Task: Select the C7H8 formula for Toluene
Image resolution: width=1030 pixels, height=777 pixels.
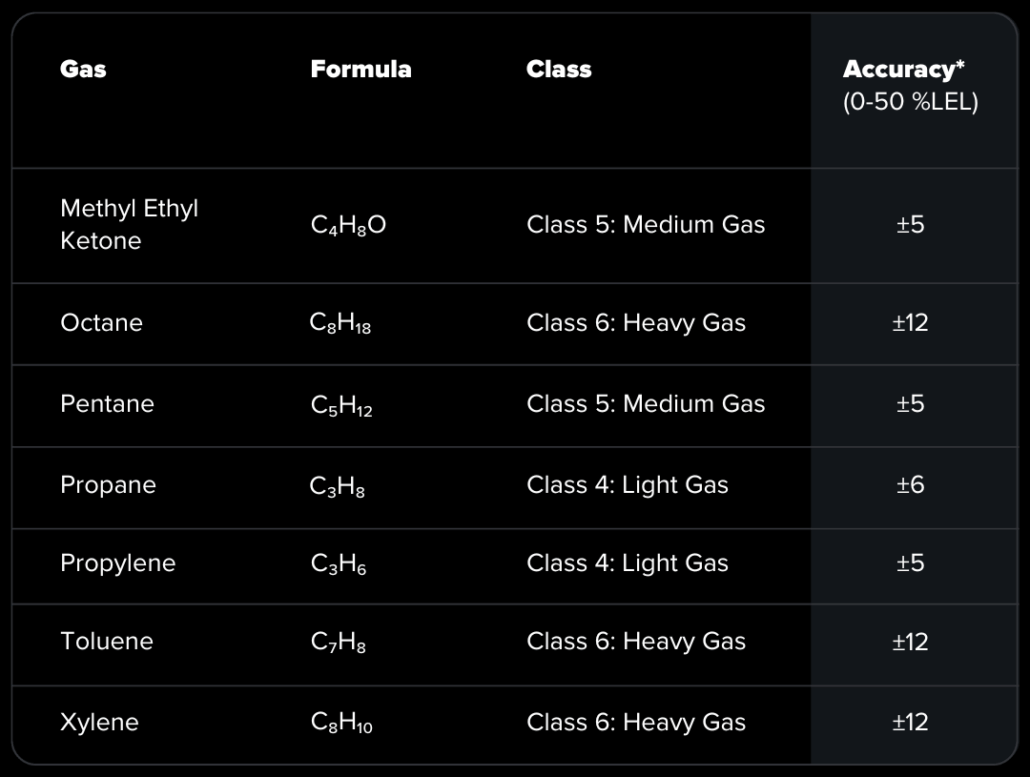Action: point(338,642)
